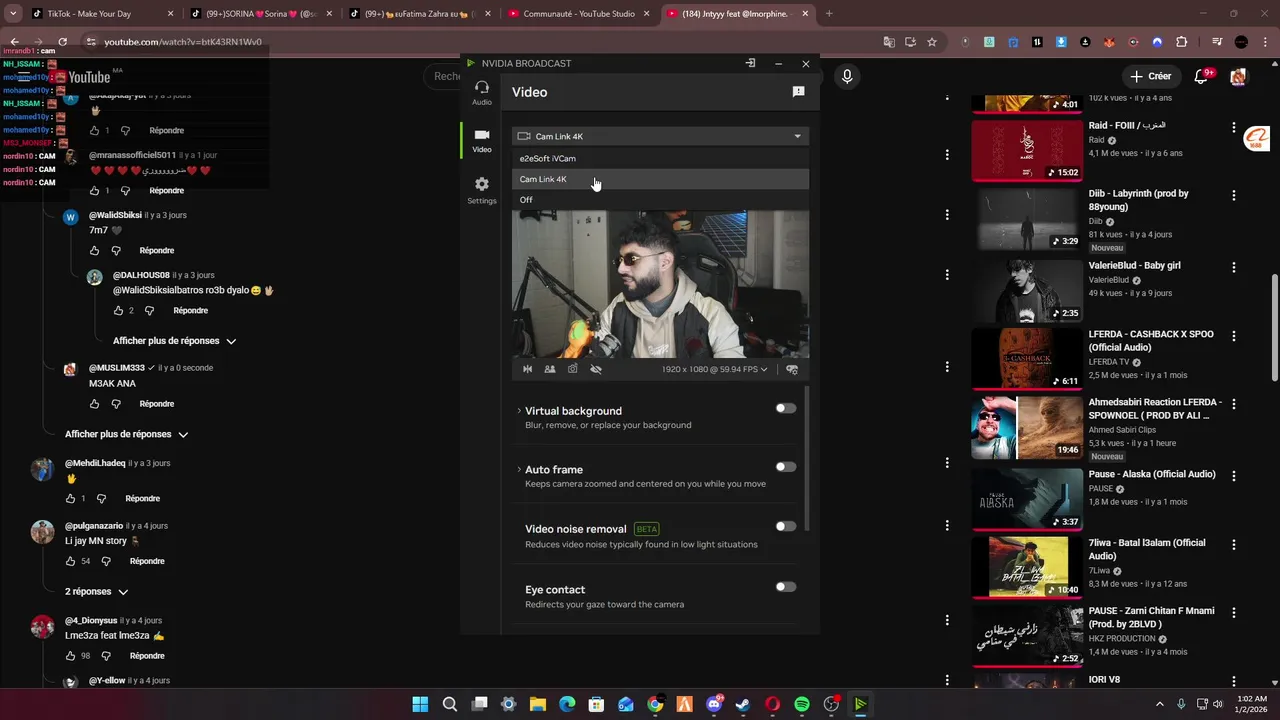Open the resolution dropdown showing 1920 x 1080 @ 59.94 FPS

click(714, 369)
